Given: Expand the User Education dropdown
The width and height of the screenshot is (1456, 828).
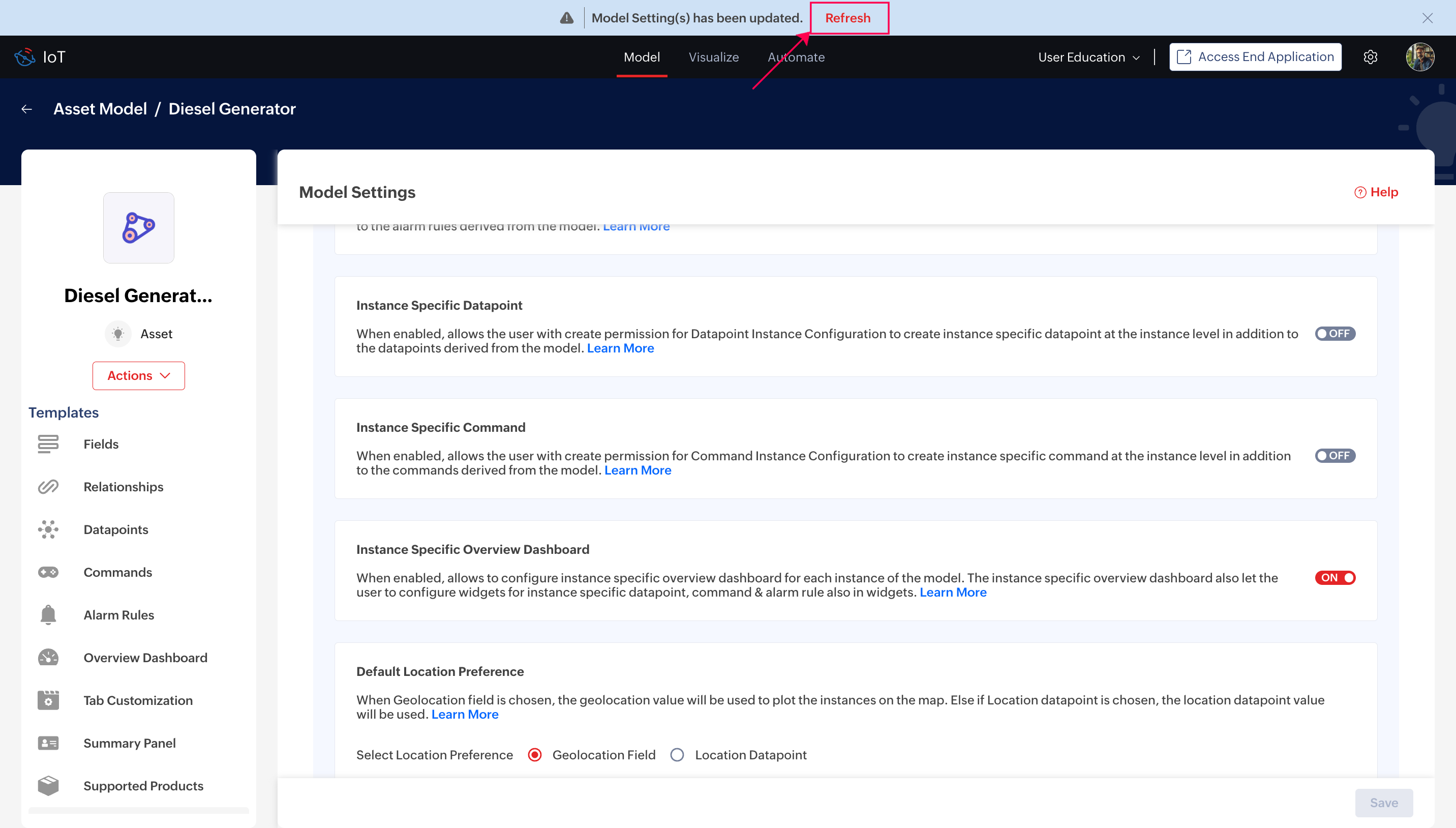Looking at the screenshot, I should [1088, 57].
